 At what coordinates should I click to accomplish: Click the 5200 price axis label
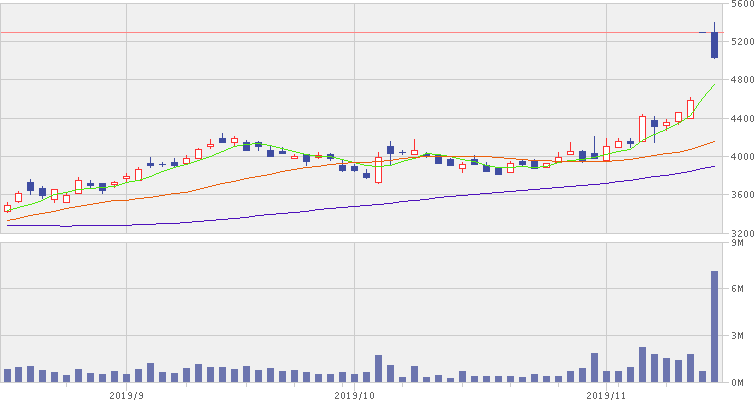pyautogui.click(x=740, y=42)
